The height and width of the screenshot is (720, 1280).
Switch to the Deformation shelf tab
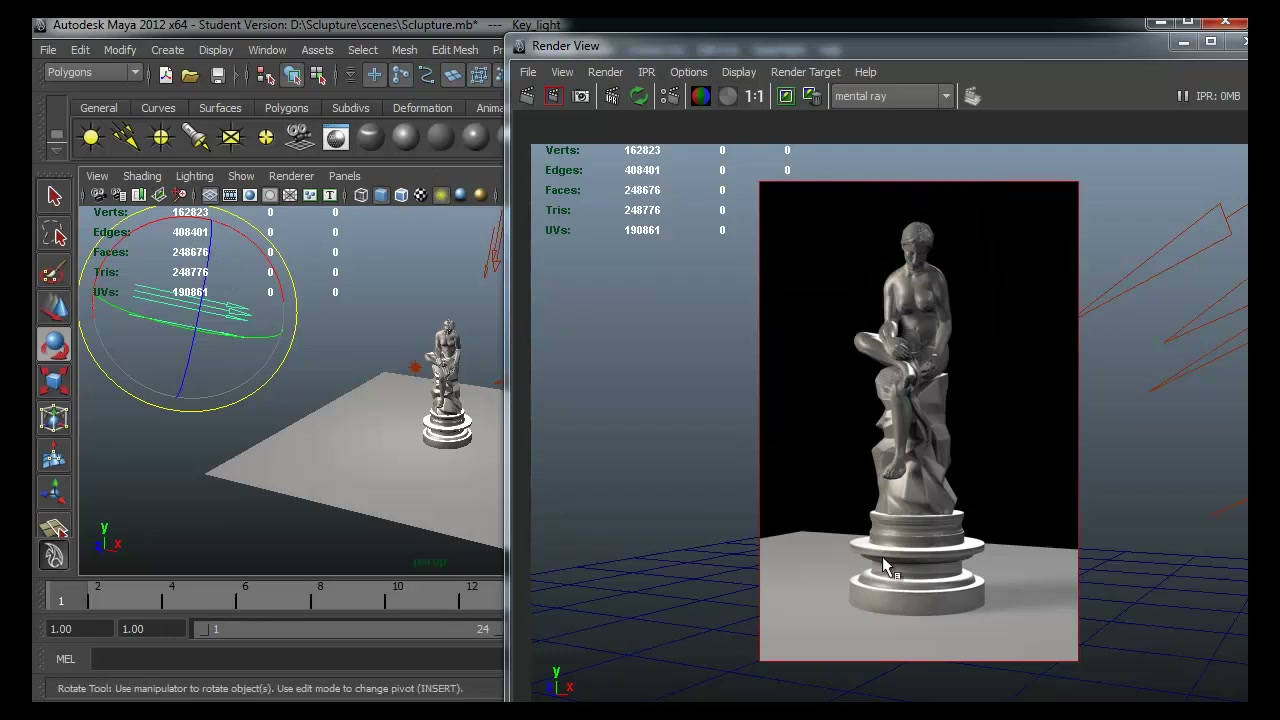(422, 108)
